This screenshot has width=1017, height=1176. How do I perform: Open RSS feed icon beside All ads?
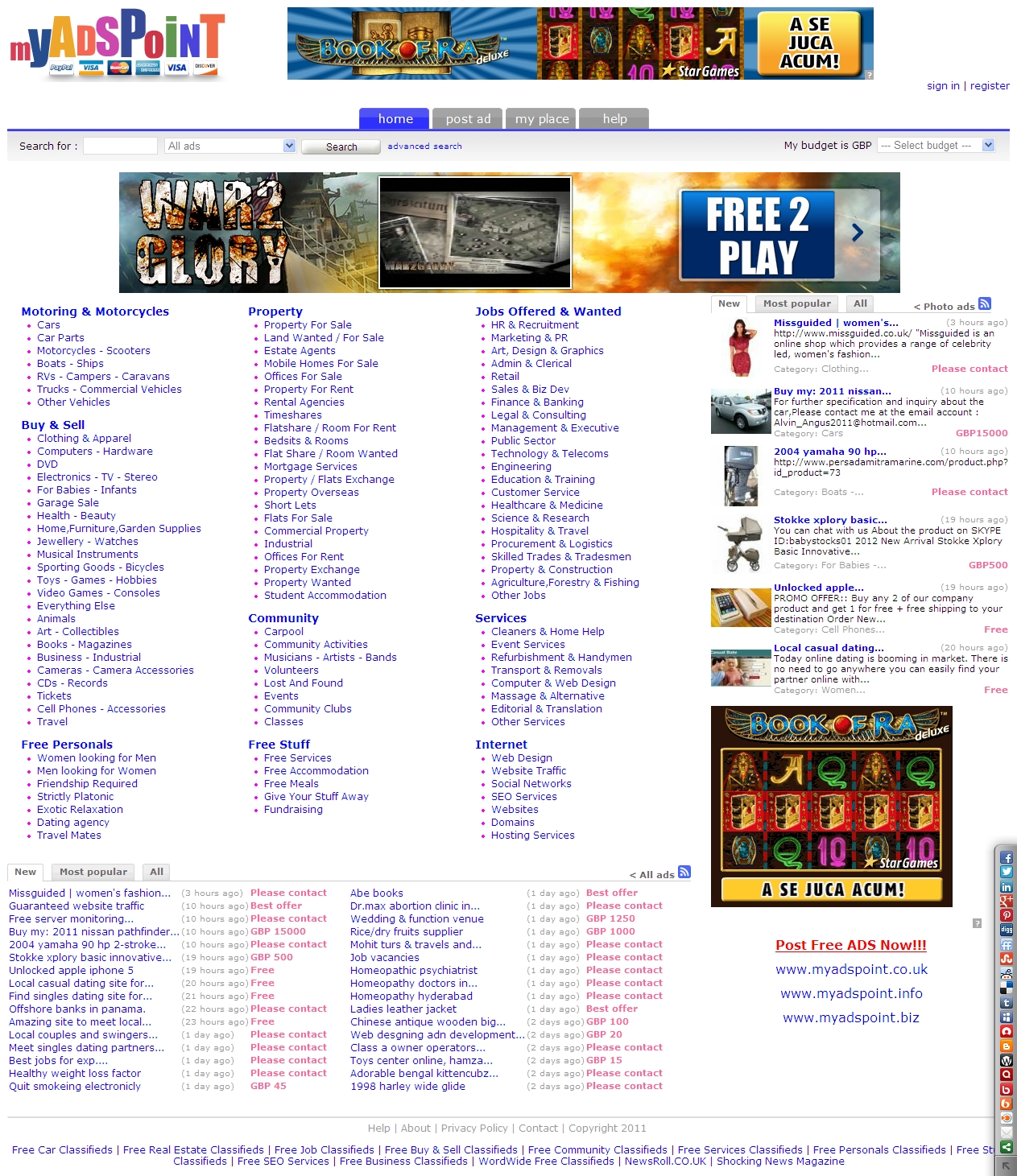click(x=684, y=872)
